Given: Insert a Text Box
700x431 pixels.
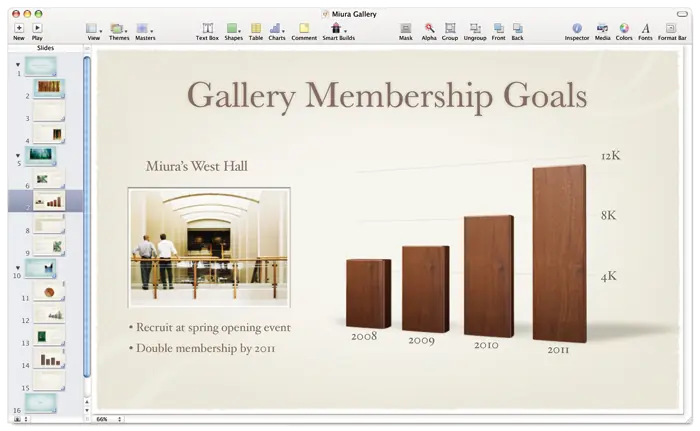Looking at the screenshot, I should 207,31.
